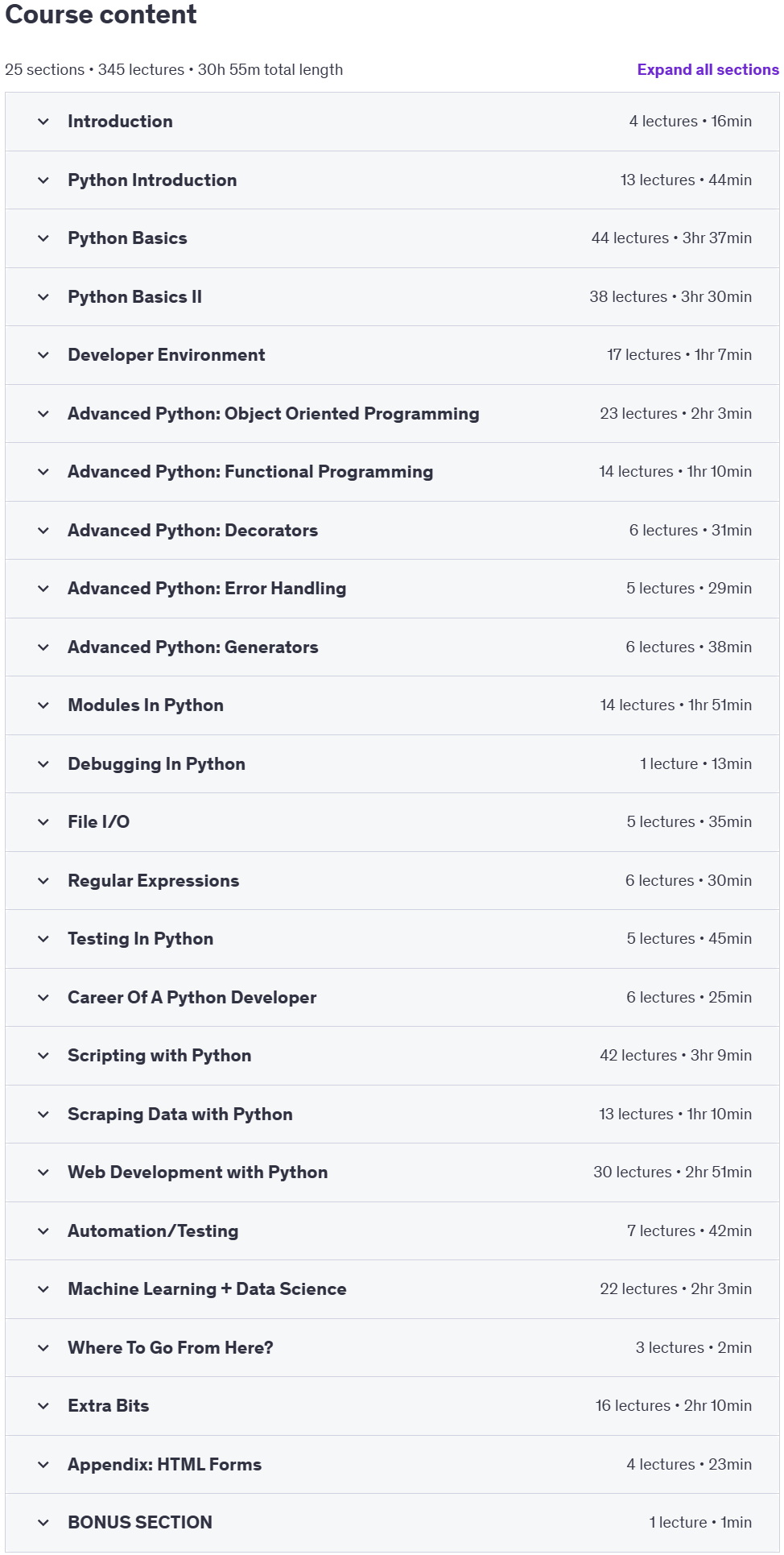Screen dimensions: 784x1555
Task: Select Scripting with Python title
Action: click(x=159, y=1056)
